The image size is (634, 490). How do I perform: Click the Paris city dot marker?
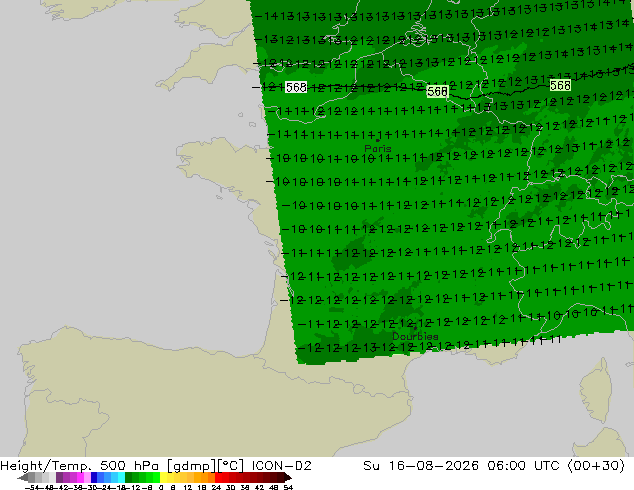point(378,140)
